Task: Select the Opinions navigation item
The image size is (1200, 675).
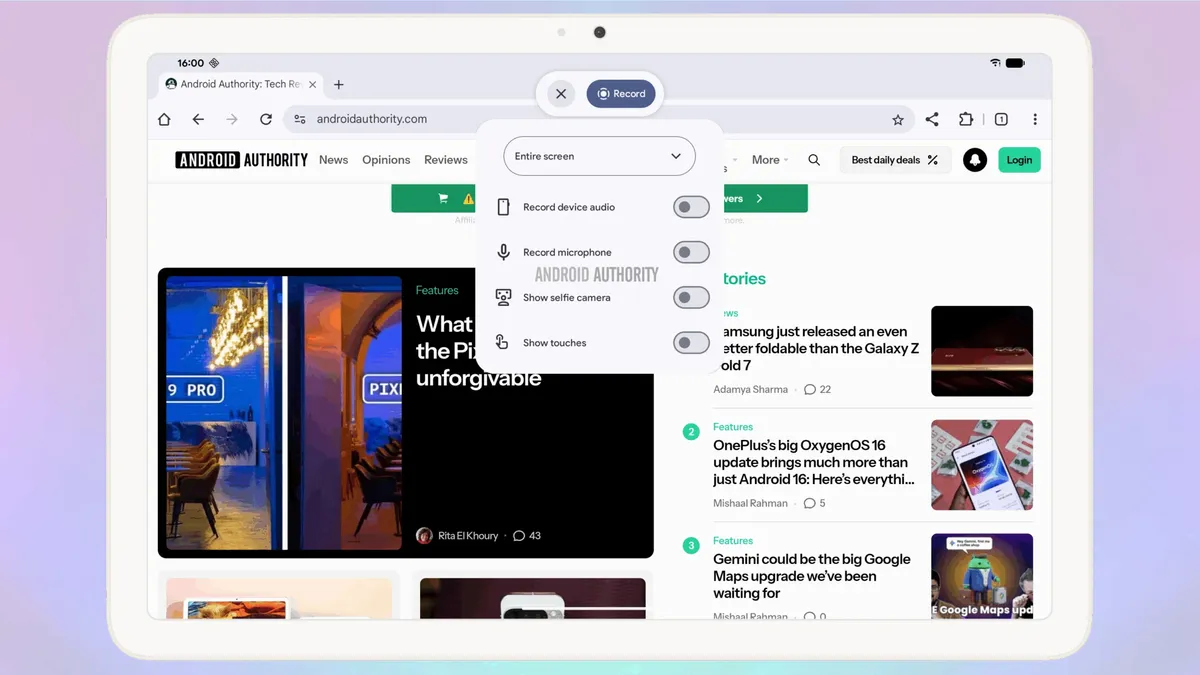Action: pos(386,159)
